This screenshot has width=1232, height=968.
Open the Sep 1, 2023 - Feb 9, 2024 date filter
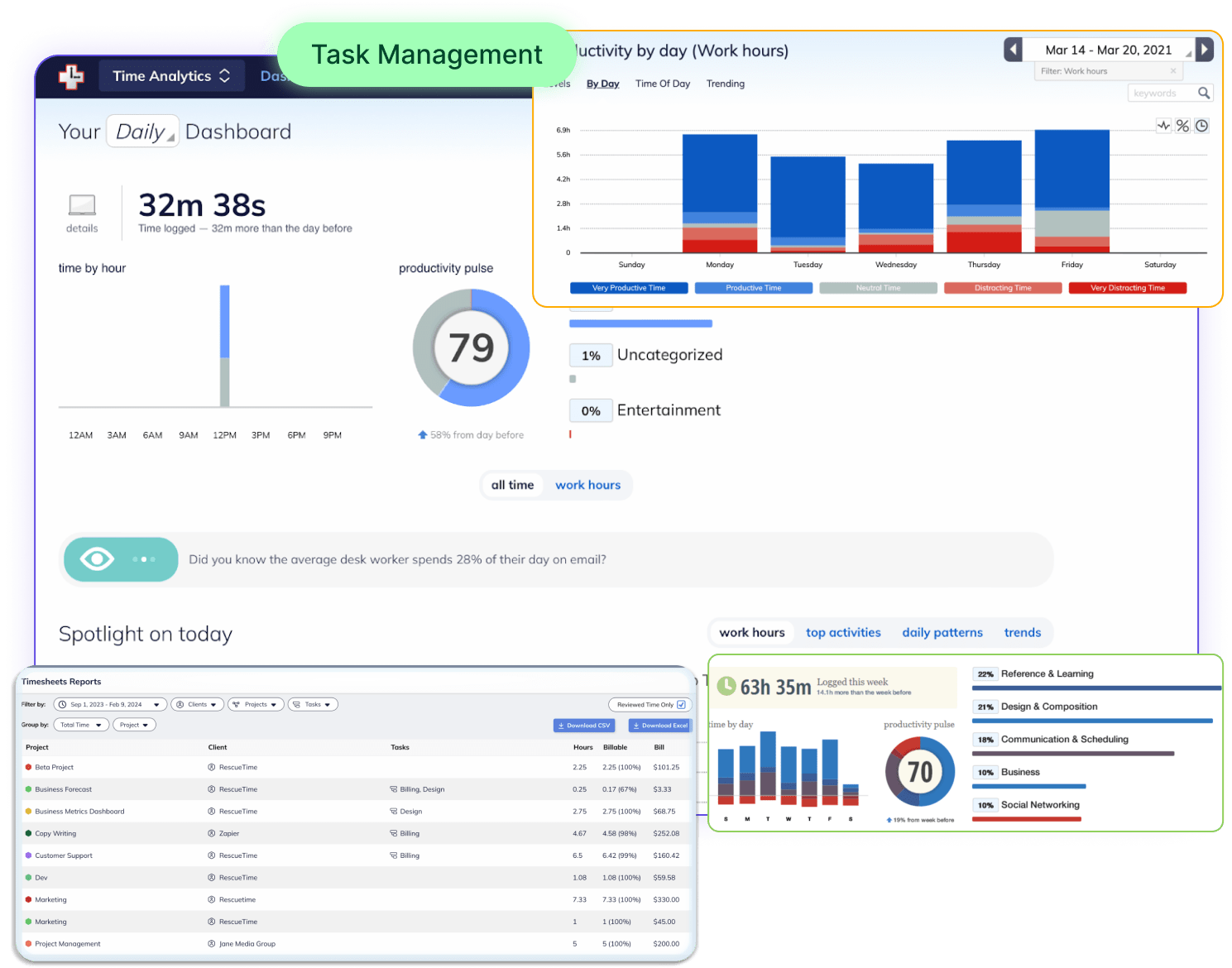point(110,704)
